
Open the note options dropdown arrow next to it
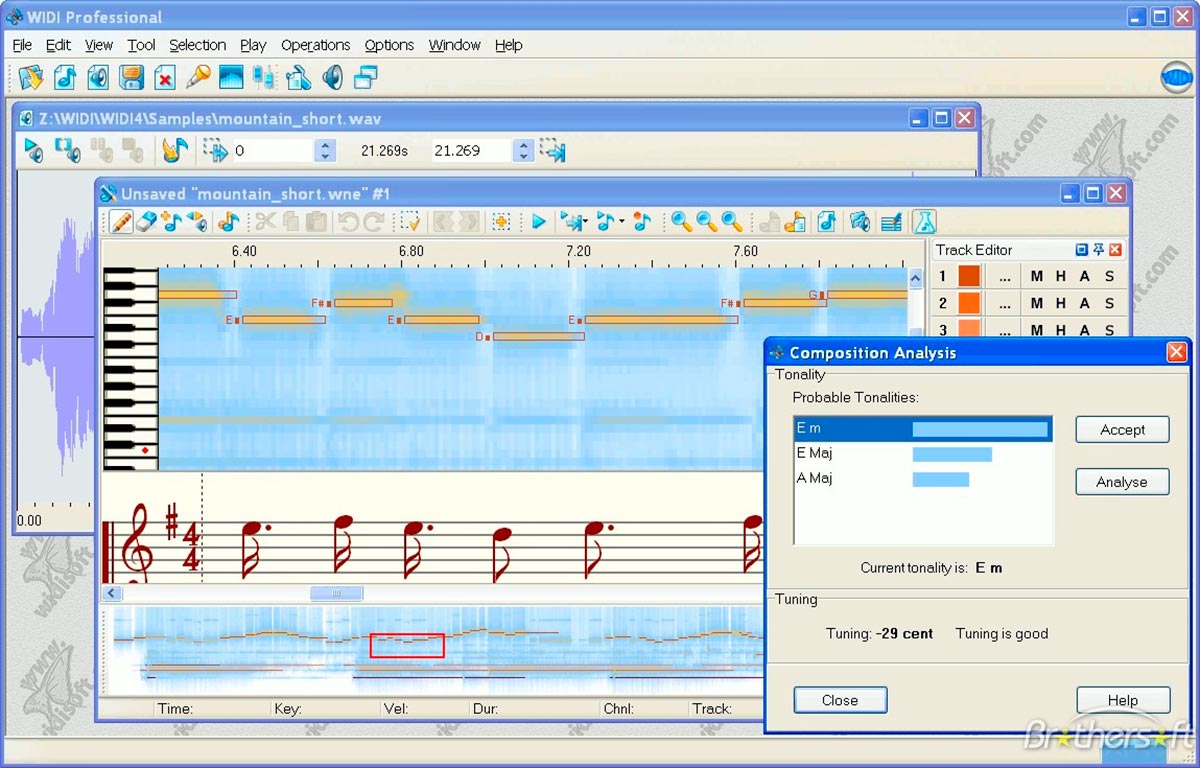point(622,221)
